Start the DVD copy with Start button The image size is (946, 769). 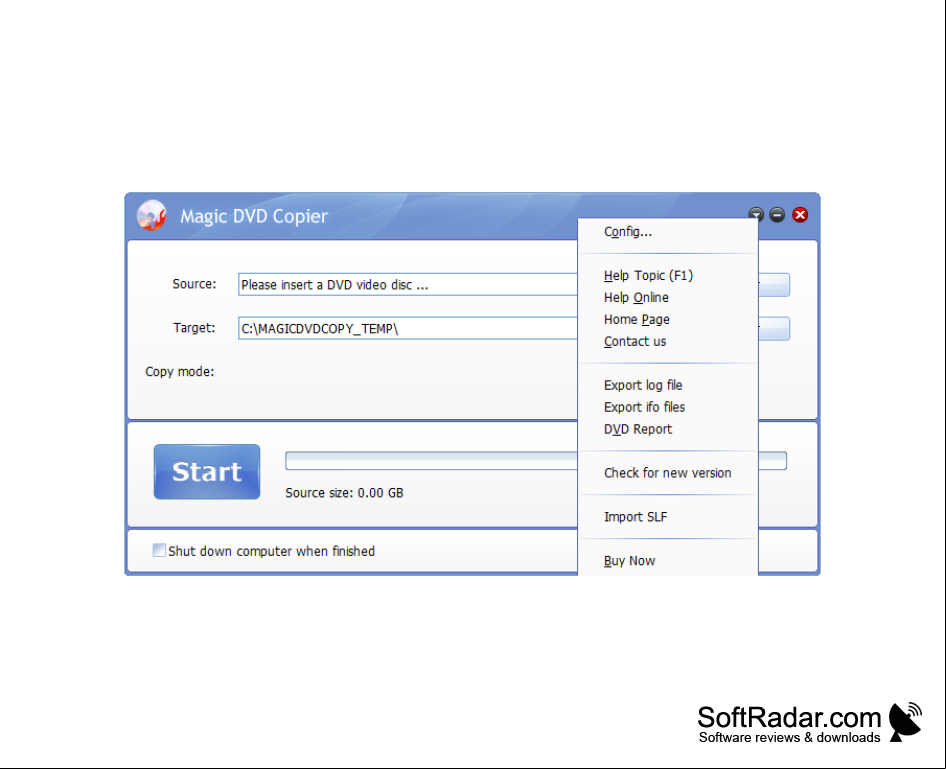(207, 472)
